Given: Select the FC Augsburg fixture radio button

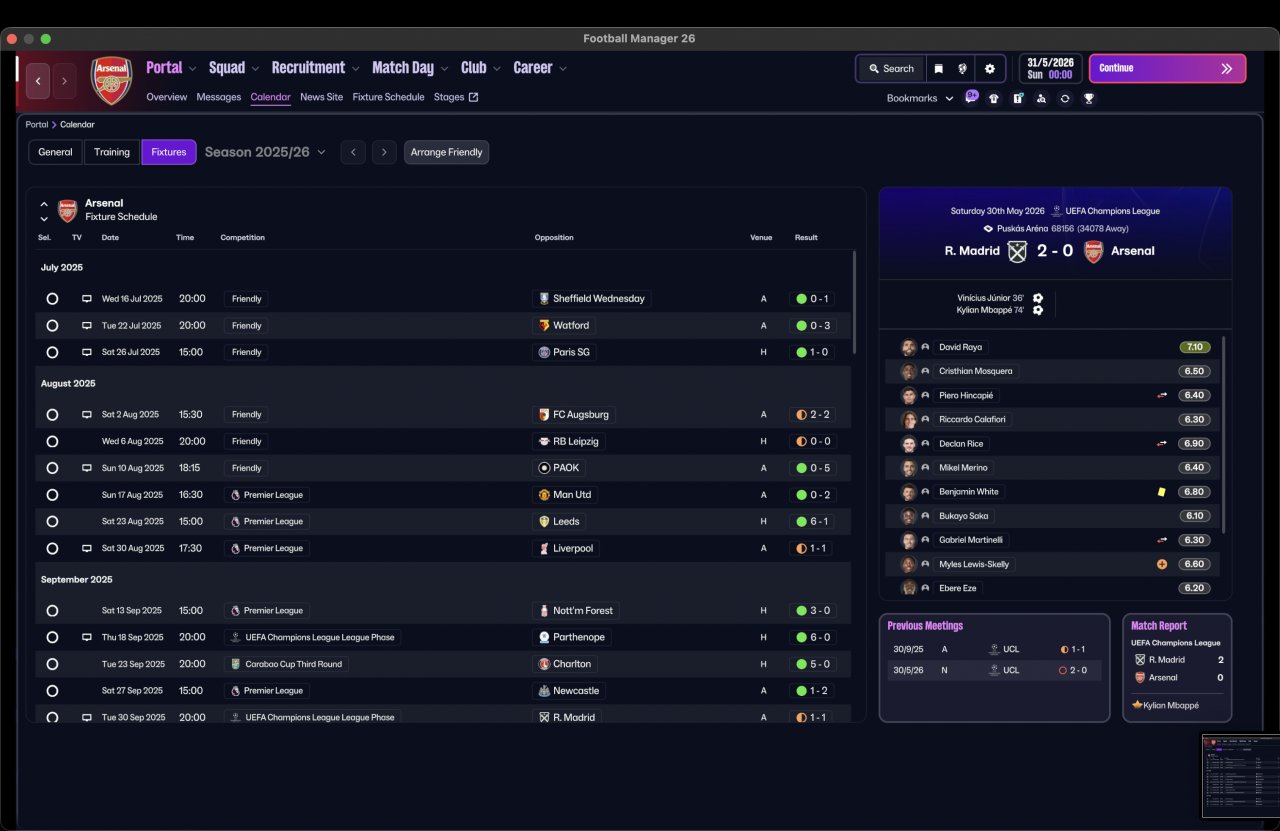Looking at the screenshot, I should click(x=52, y=415).
